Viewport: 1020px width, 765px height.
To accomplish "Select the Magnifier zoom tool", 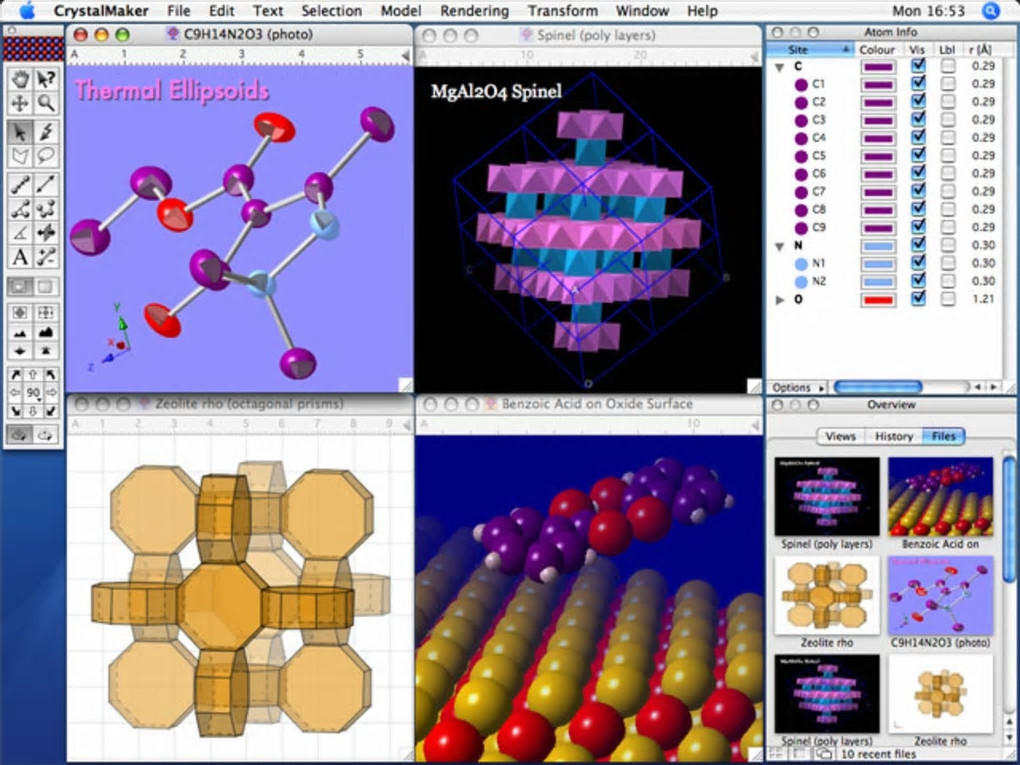I will [x=46, y=103].
